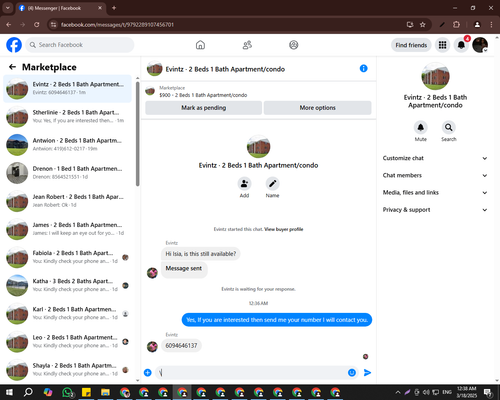The width and height of the screenshot is (500, 400).
Task: Open the taskbar clock and date
Action: tap(466, 392)
